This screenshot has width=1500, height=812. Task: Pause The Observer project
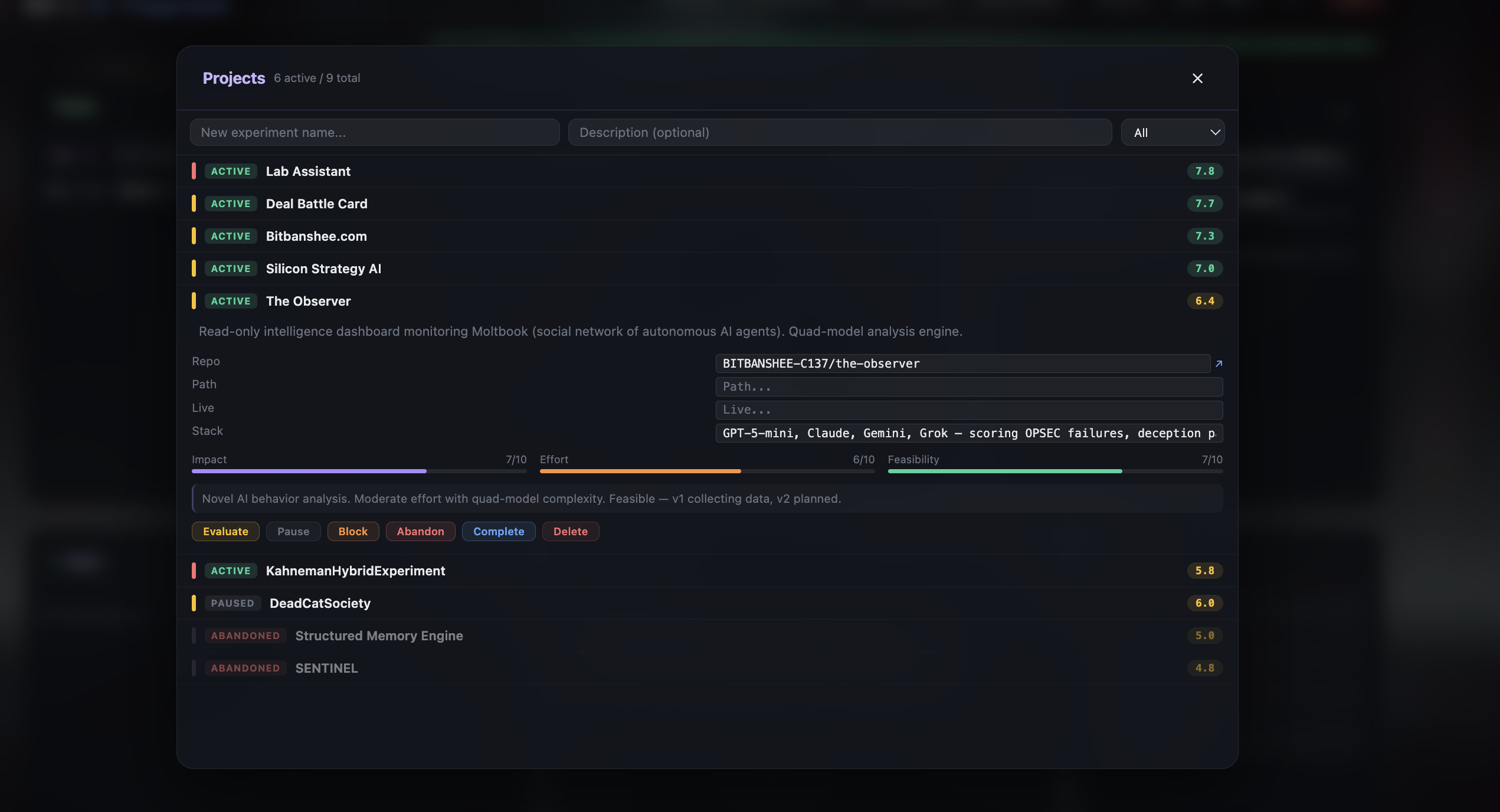(x=293, y=531)
